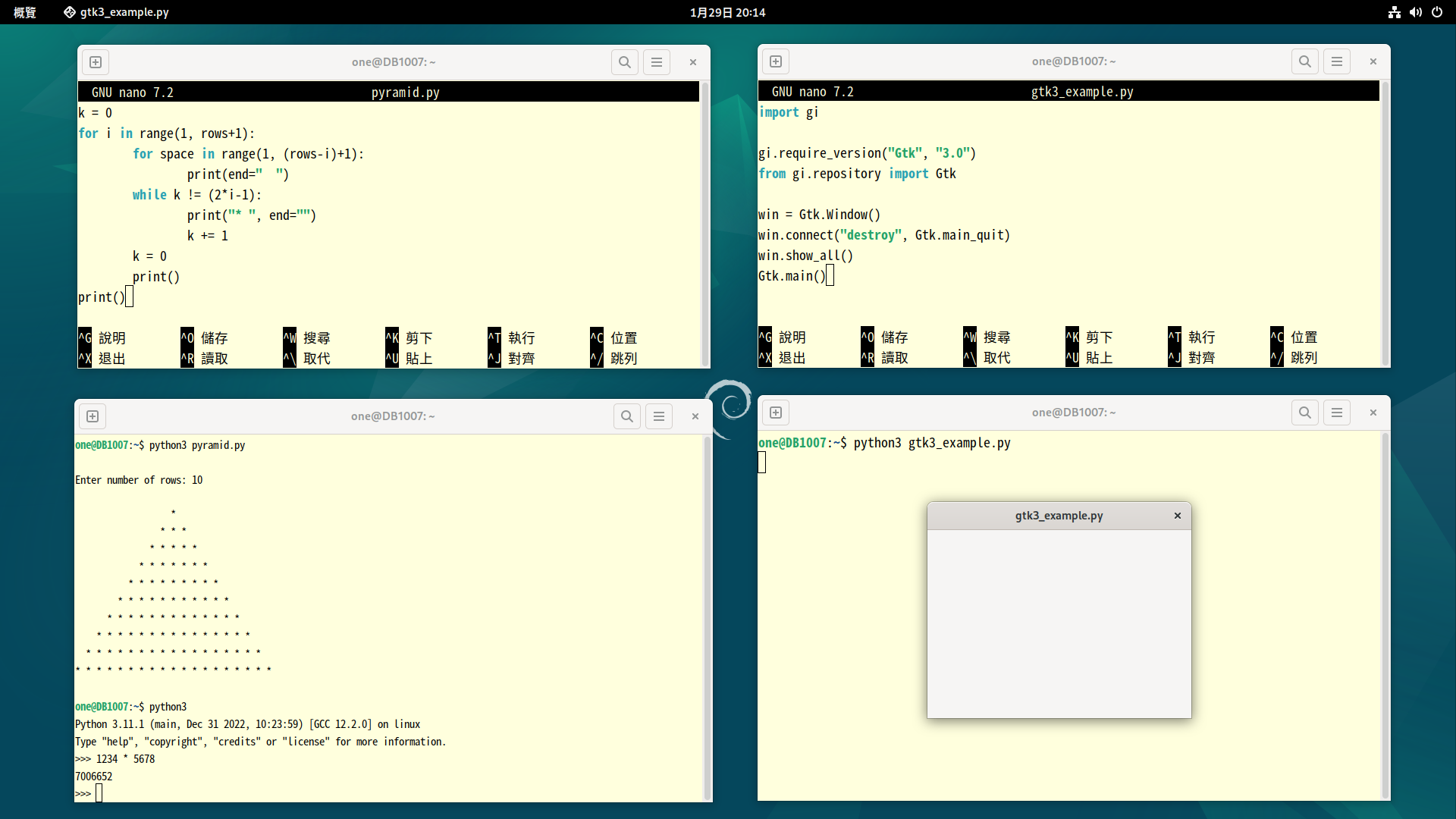Click search icon in Python REPL terminal
Screen dimensions: 1456x819
point(626,416)
